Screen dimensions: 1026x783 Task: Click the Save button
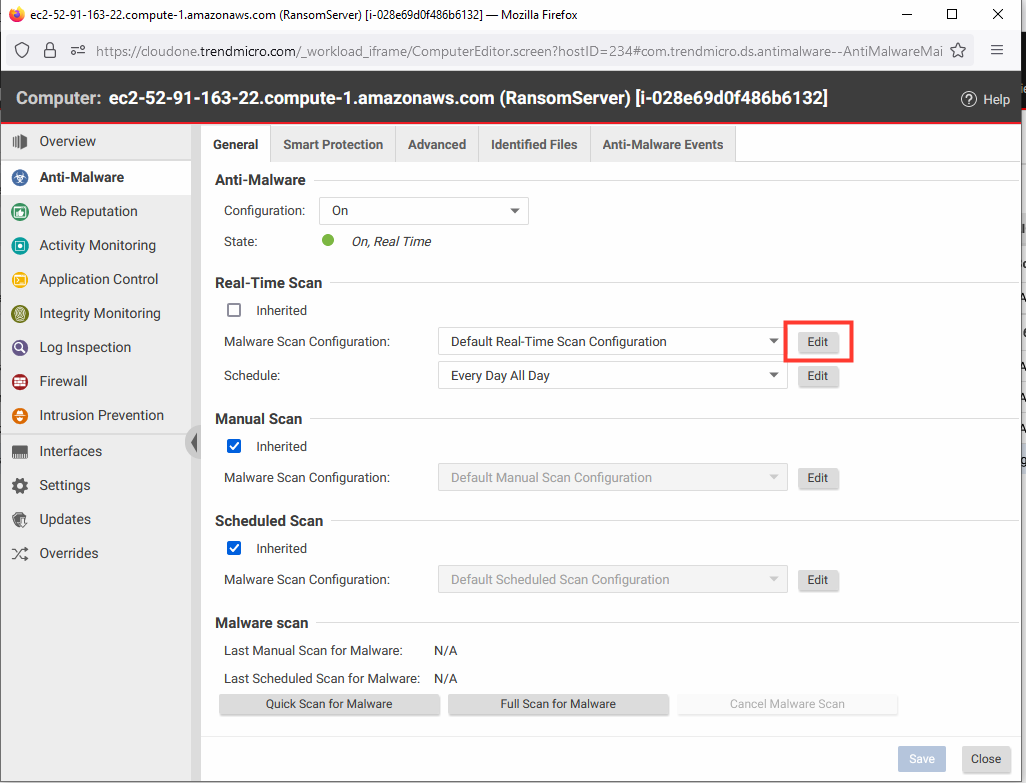[x=922, y=759]
